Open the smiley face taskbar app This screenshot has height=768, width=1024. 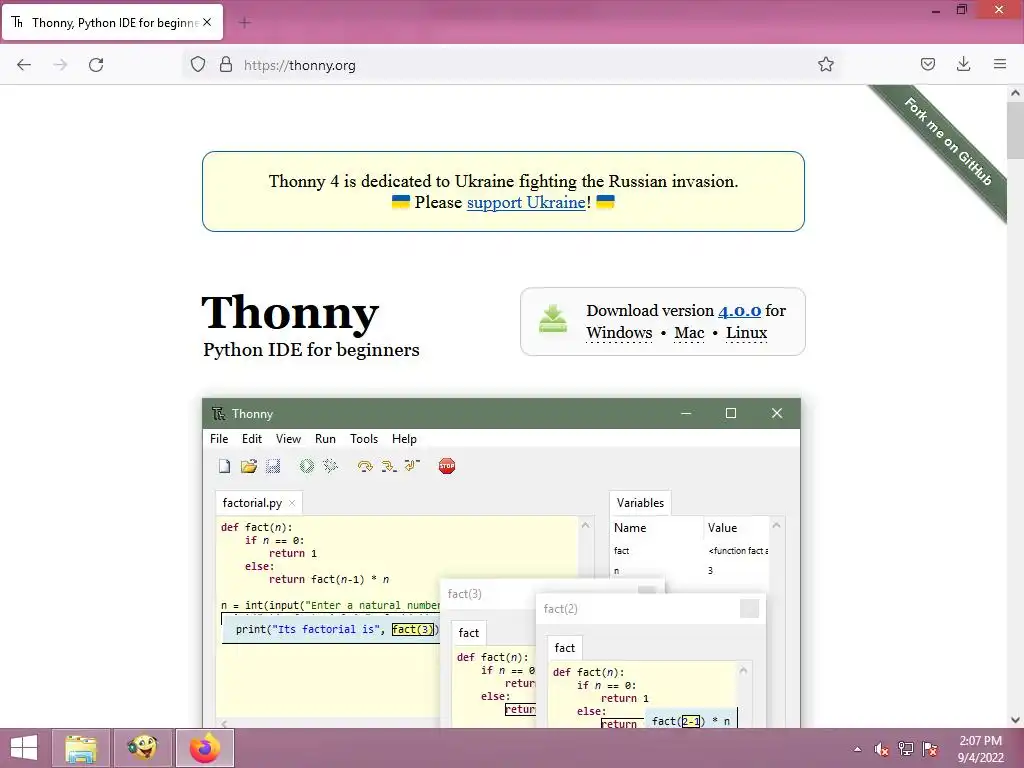point(143,748)
